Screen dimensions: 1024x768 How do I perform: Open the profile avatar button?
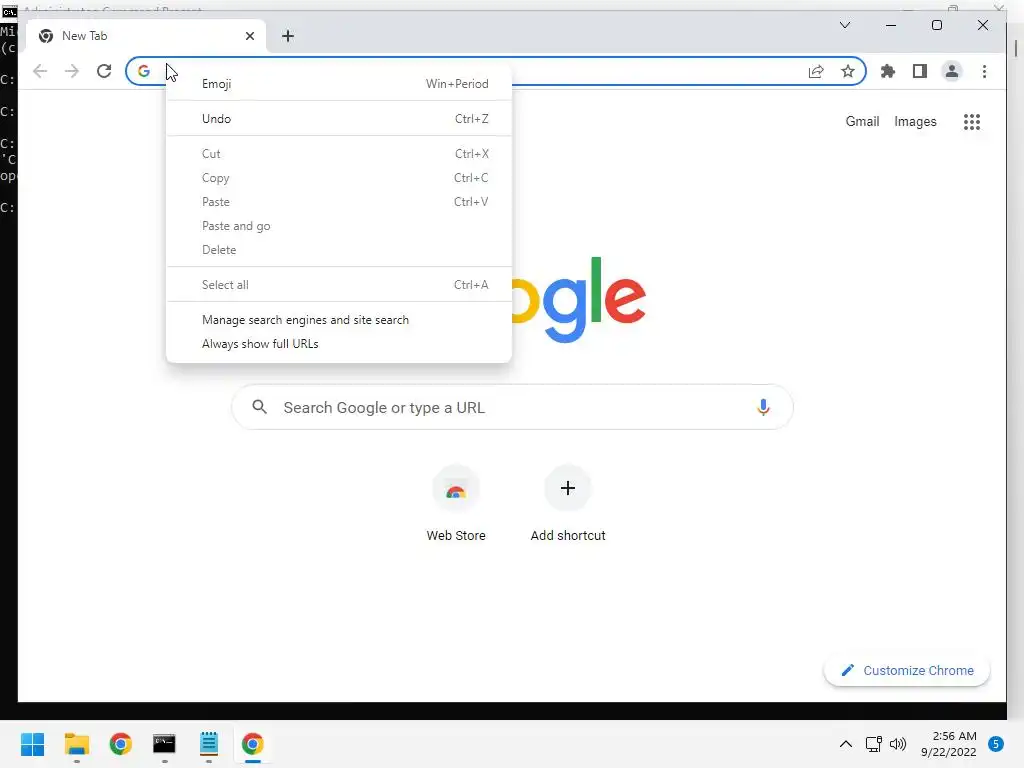tap(952, 71)
